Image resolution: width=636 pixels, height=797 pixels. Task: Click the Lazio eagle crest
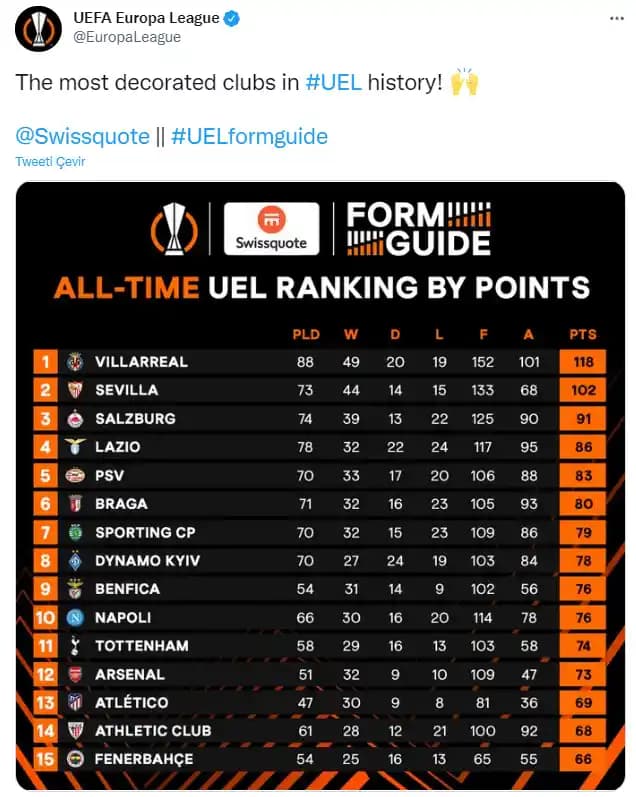coord(75,447)
